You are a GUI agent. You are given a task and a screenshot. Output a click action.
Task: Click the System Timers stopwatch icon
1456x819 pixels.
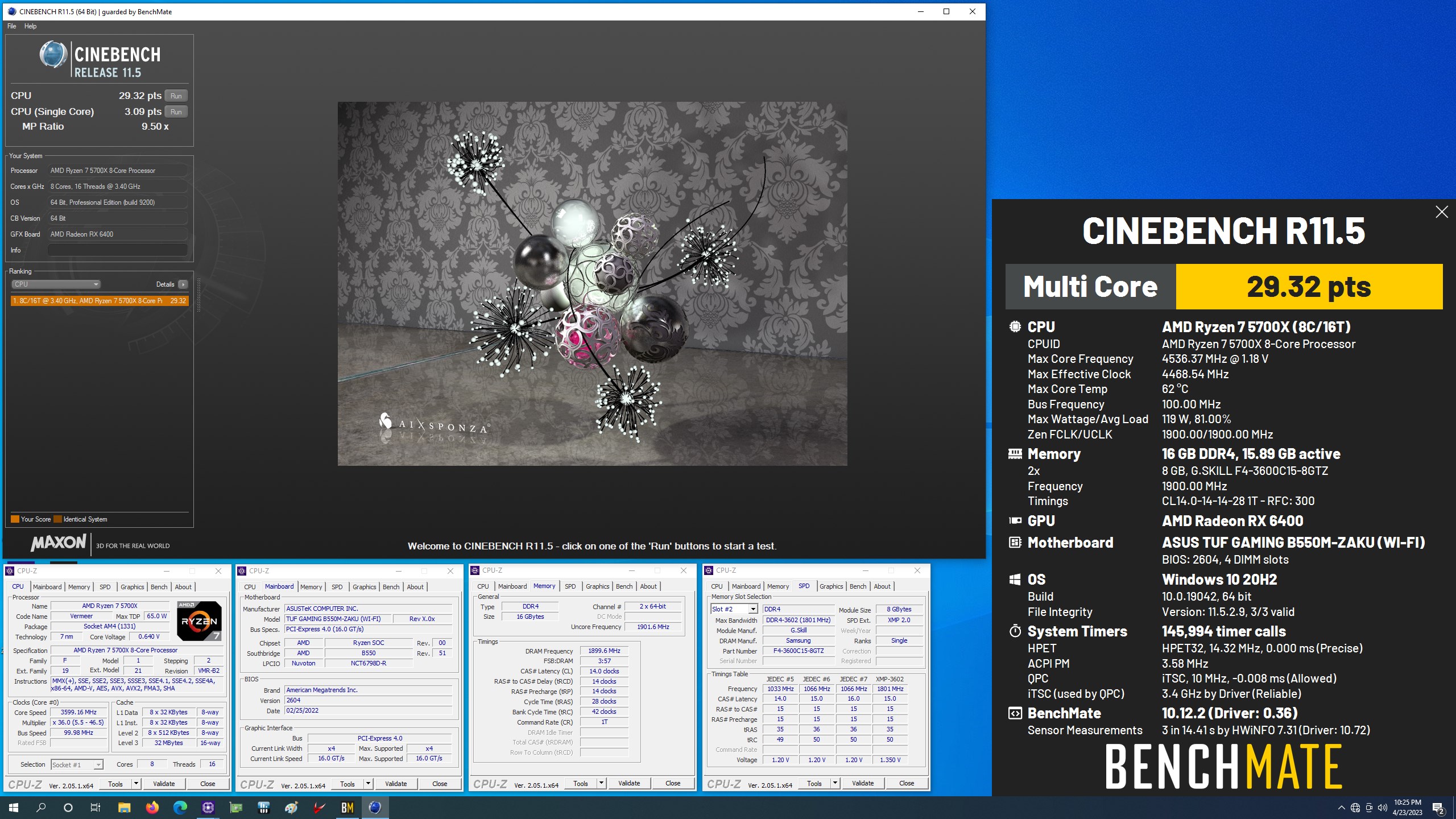[1015, 631]
